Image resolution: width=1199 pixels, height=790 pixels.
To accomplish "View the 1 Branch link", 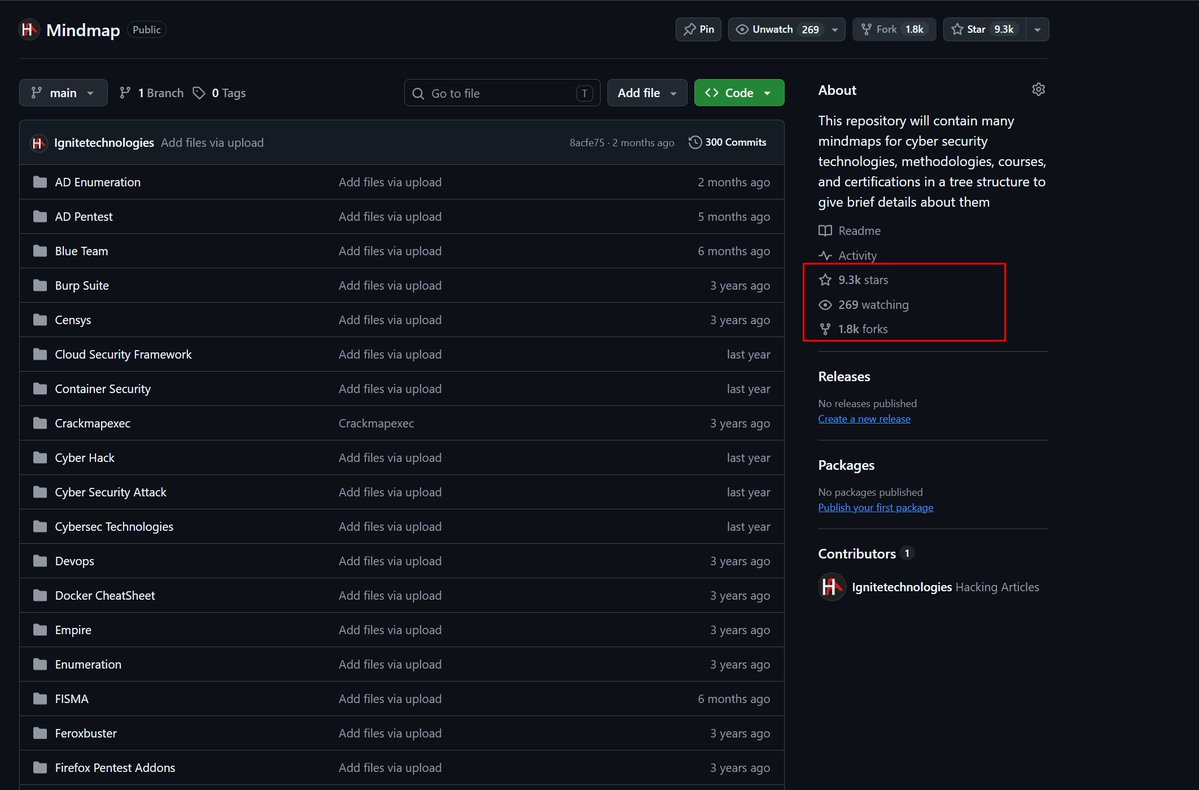I will (151, 93).
